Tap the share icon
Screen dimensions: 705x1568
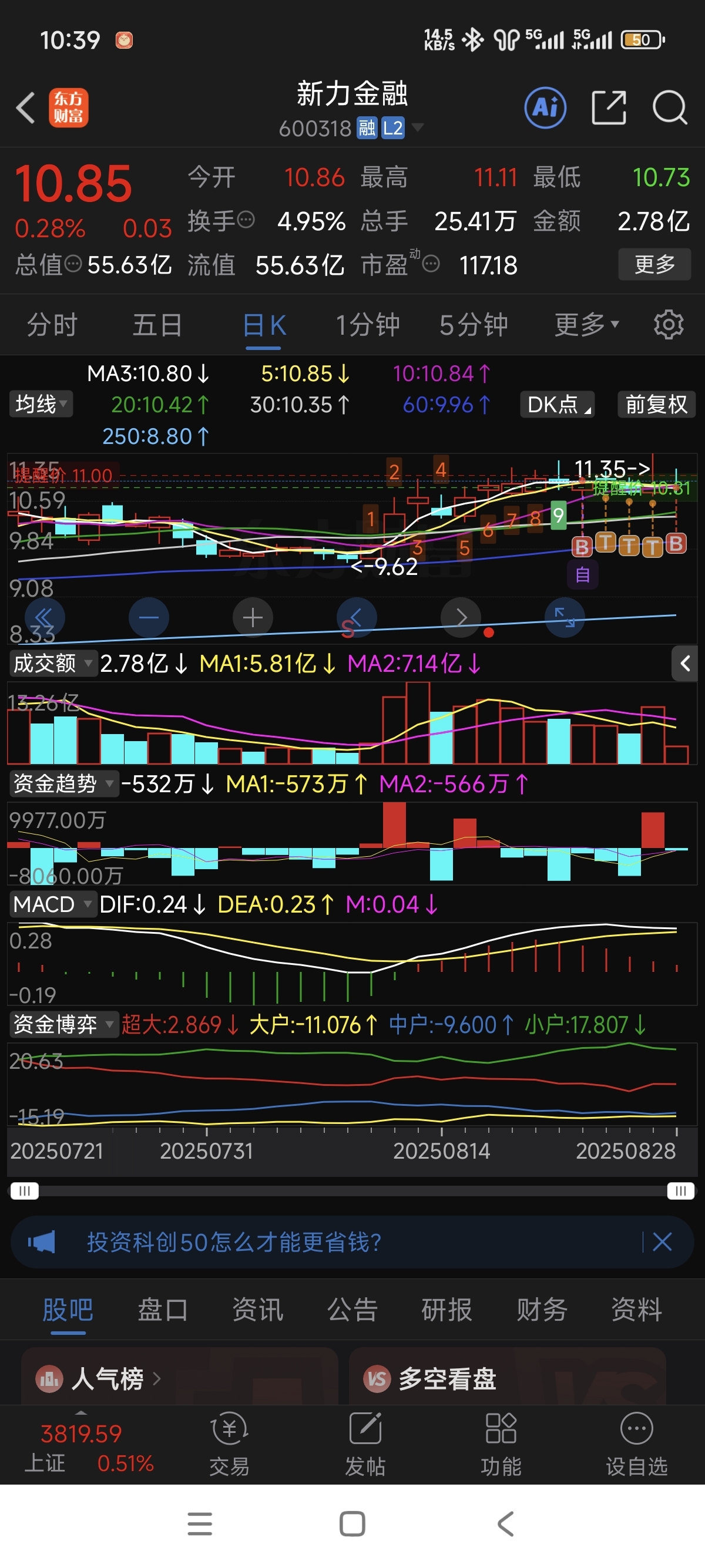[609, 107]
